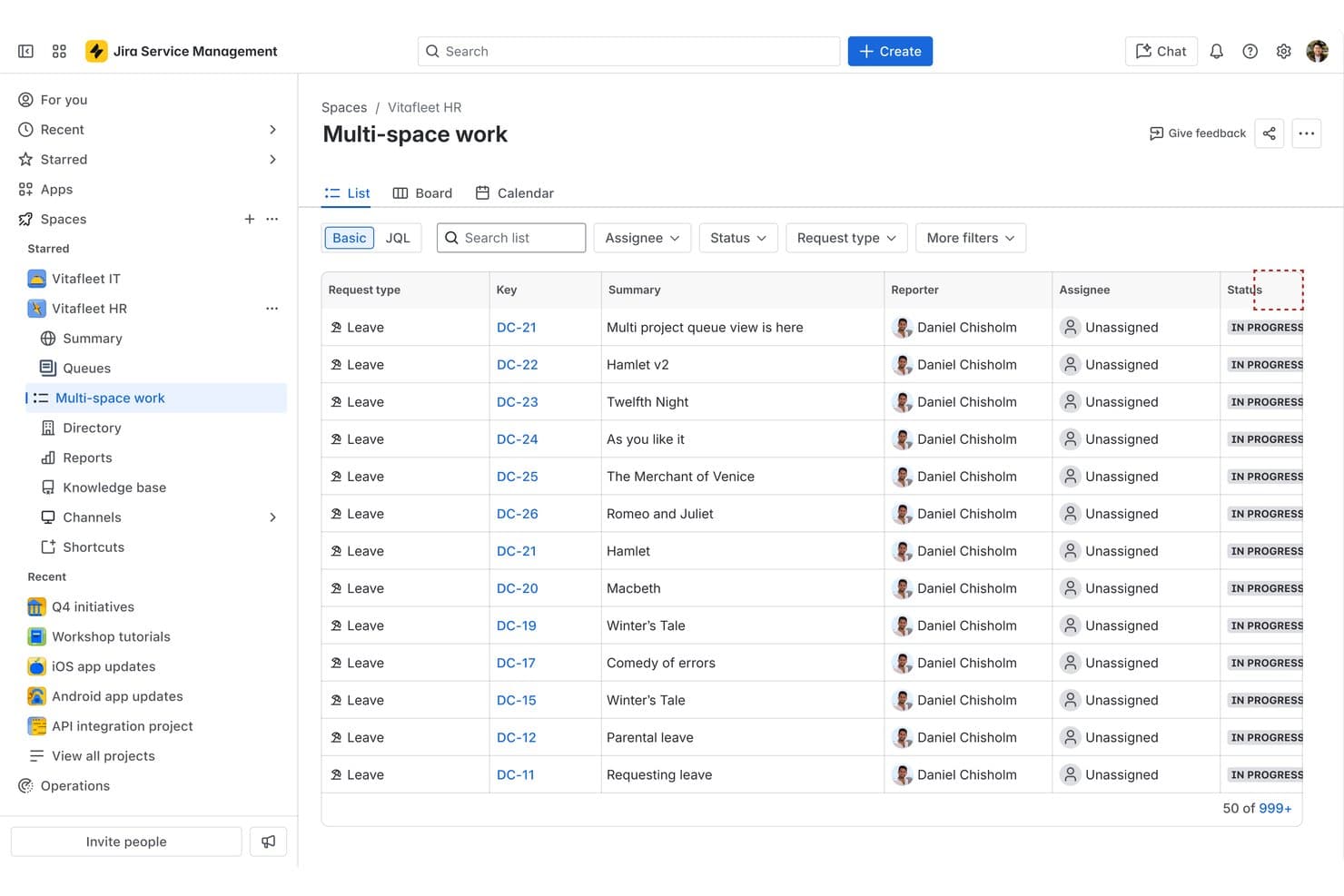Screen dimensions: 1344x896
Task: Expand the Starred sidebar section
Action: pos(272,160)
